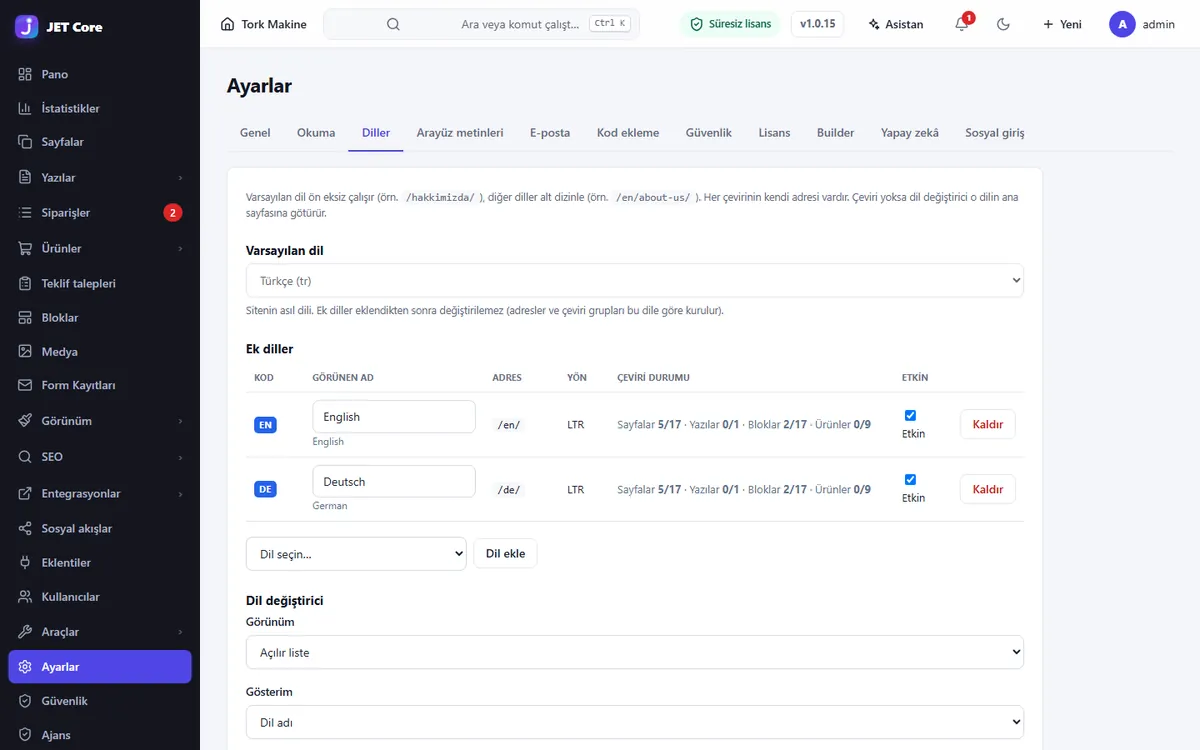The height and width of the screenshot is (750, 1200).
Task: Click the Teklif talepleri clipboard icon
Action: pyautogui.click(x=25, y=283)
